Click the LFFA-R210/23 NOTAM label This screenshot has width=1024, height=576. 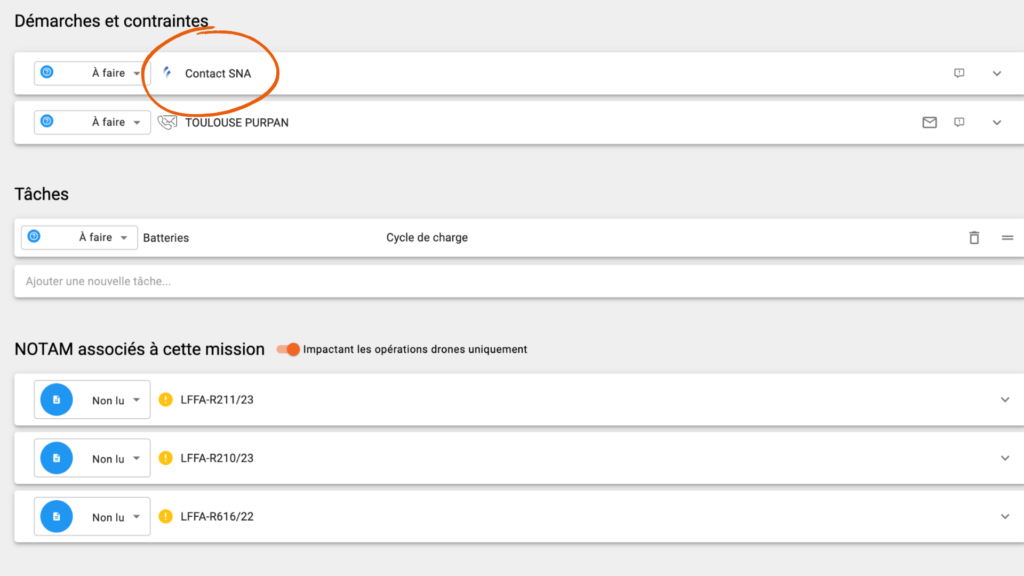pyautogui.click(x=217, y=458)
